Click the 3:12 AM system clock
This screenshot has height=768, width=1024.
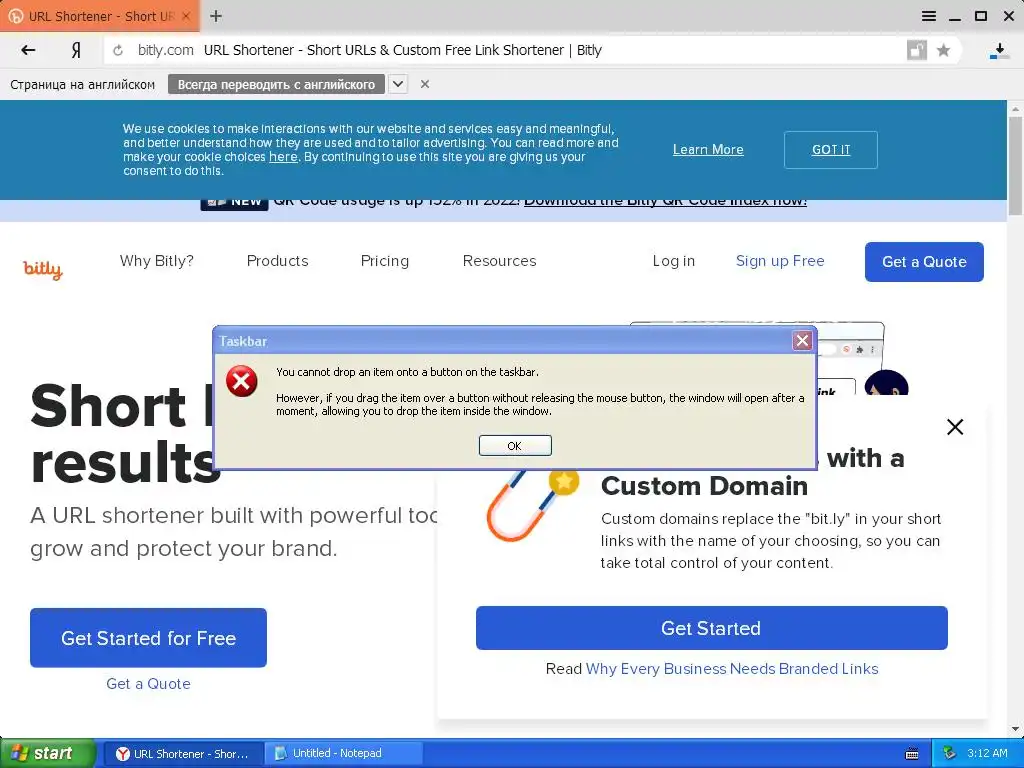click(x=987, y=753)
